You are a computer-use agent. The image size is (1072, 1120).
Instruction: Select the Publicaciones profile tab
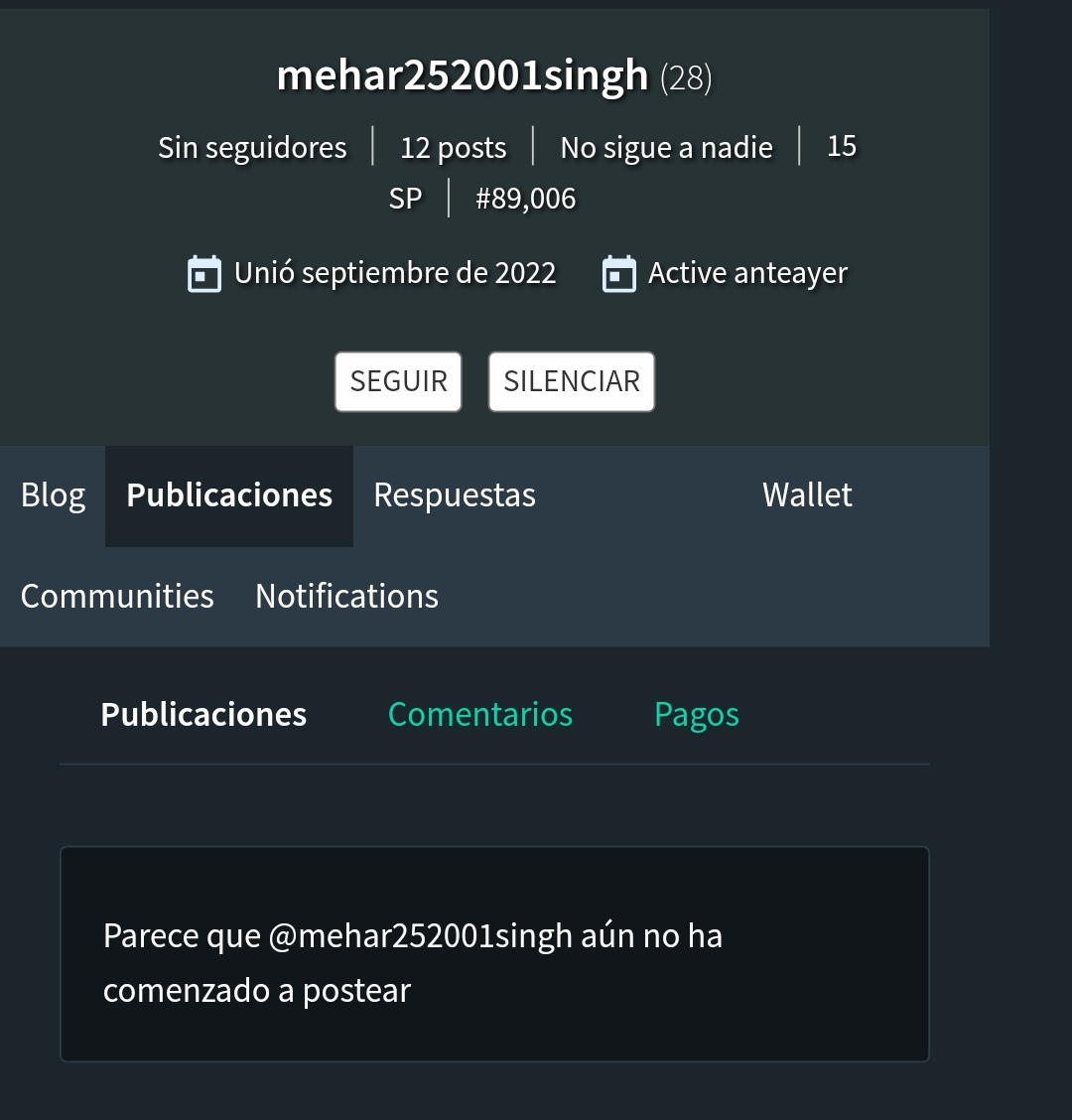point(229,495)
